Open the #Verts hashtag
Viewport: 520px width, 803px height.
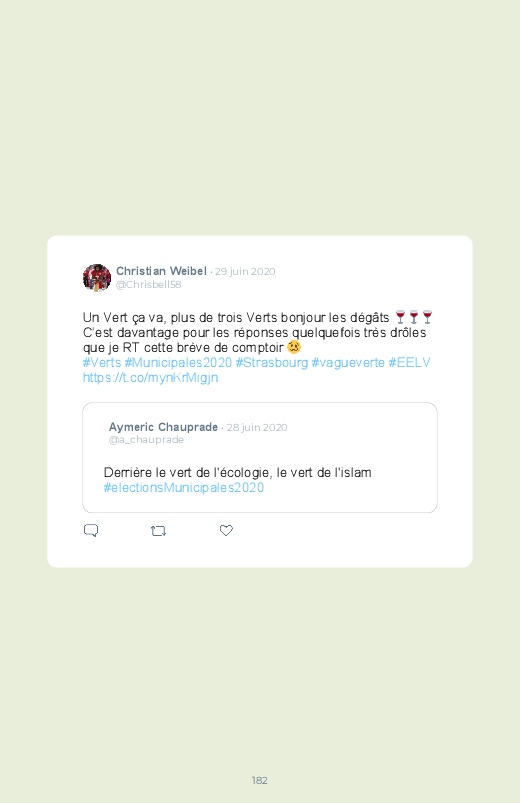click(x=102, y=363)
